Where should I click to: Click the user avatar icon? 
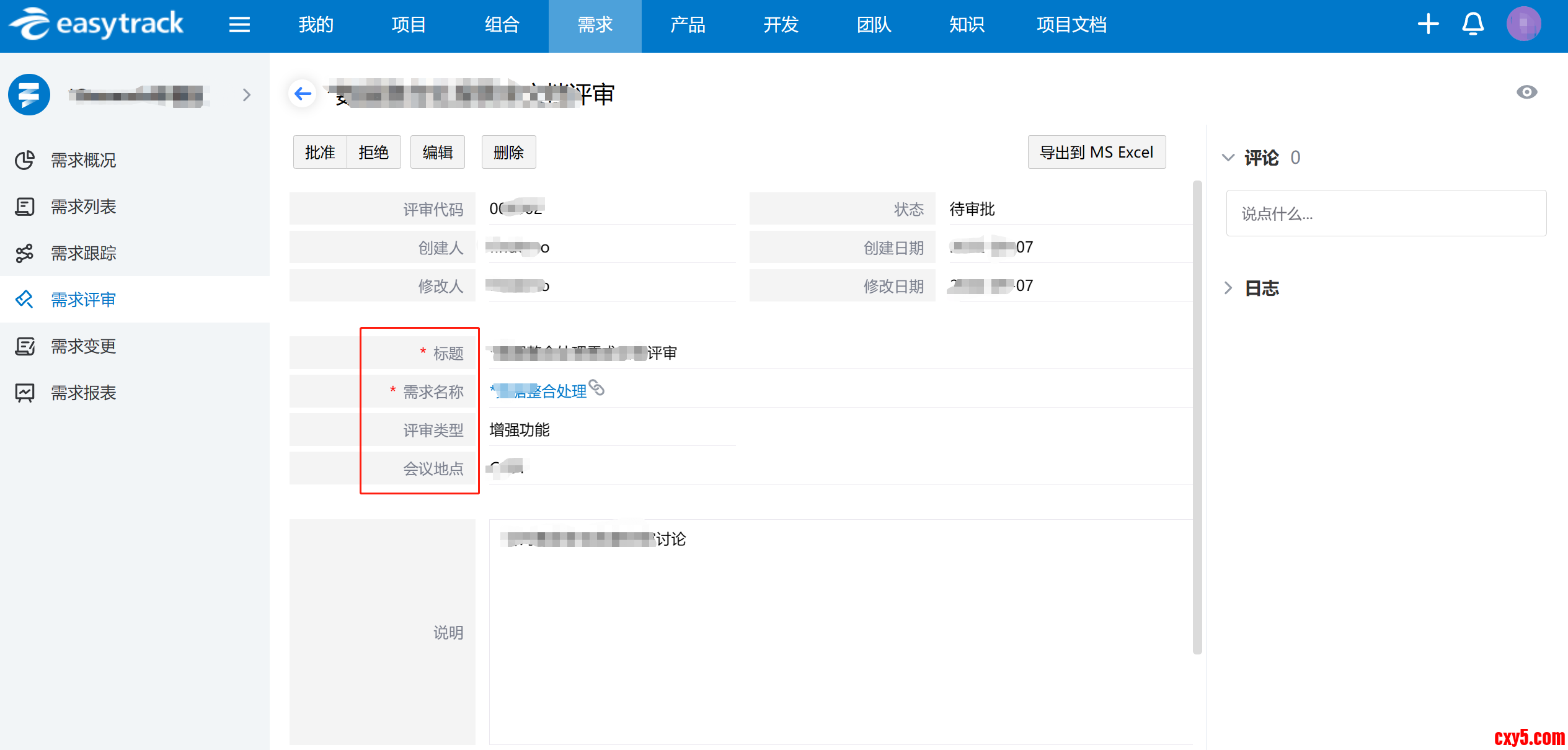point(1523,24)
